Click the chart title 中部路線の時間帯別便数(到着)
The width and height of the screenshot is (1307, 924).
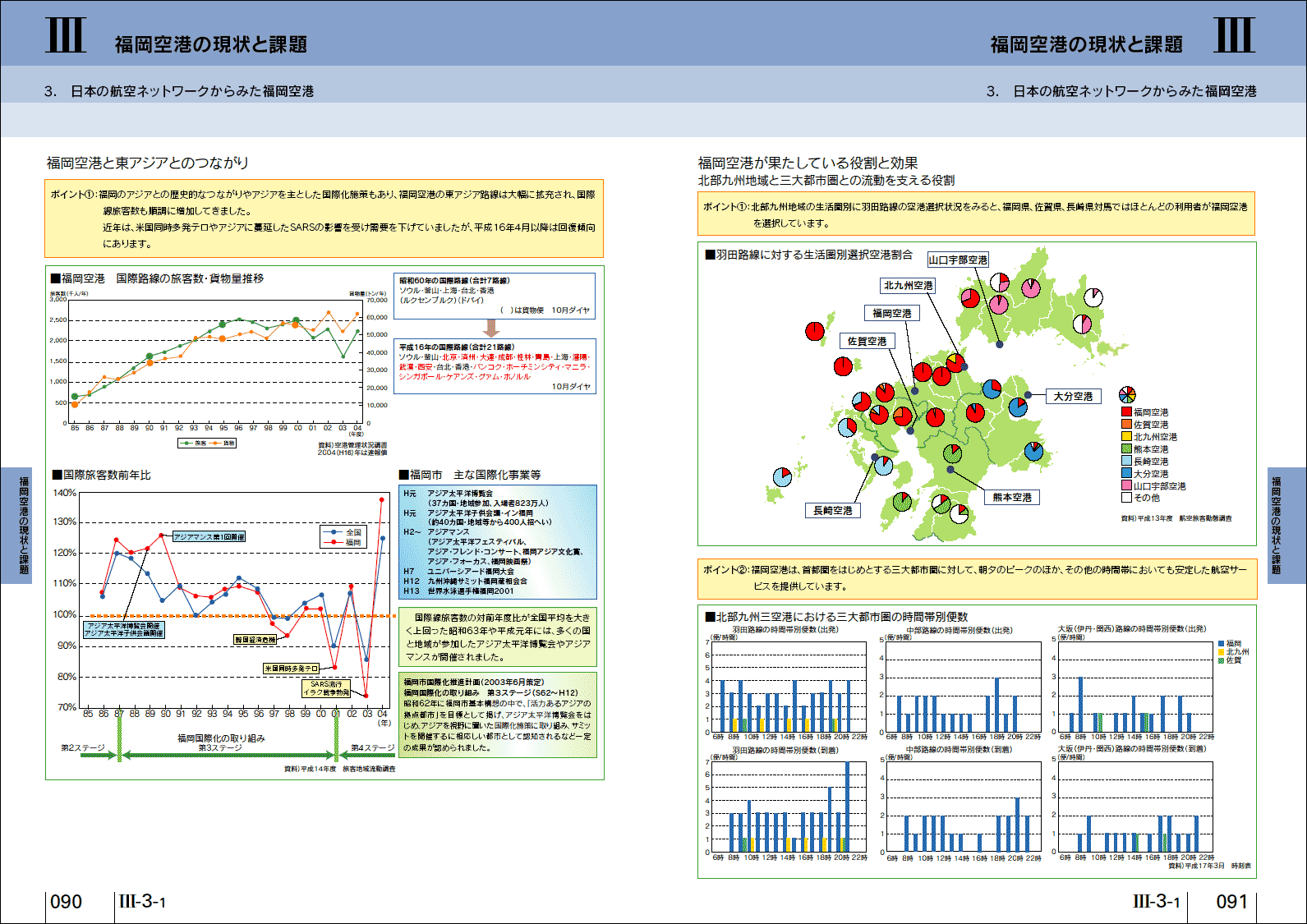point(960,750)
